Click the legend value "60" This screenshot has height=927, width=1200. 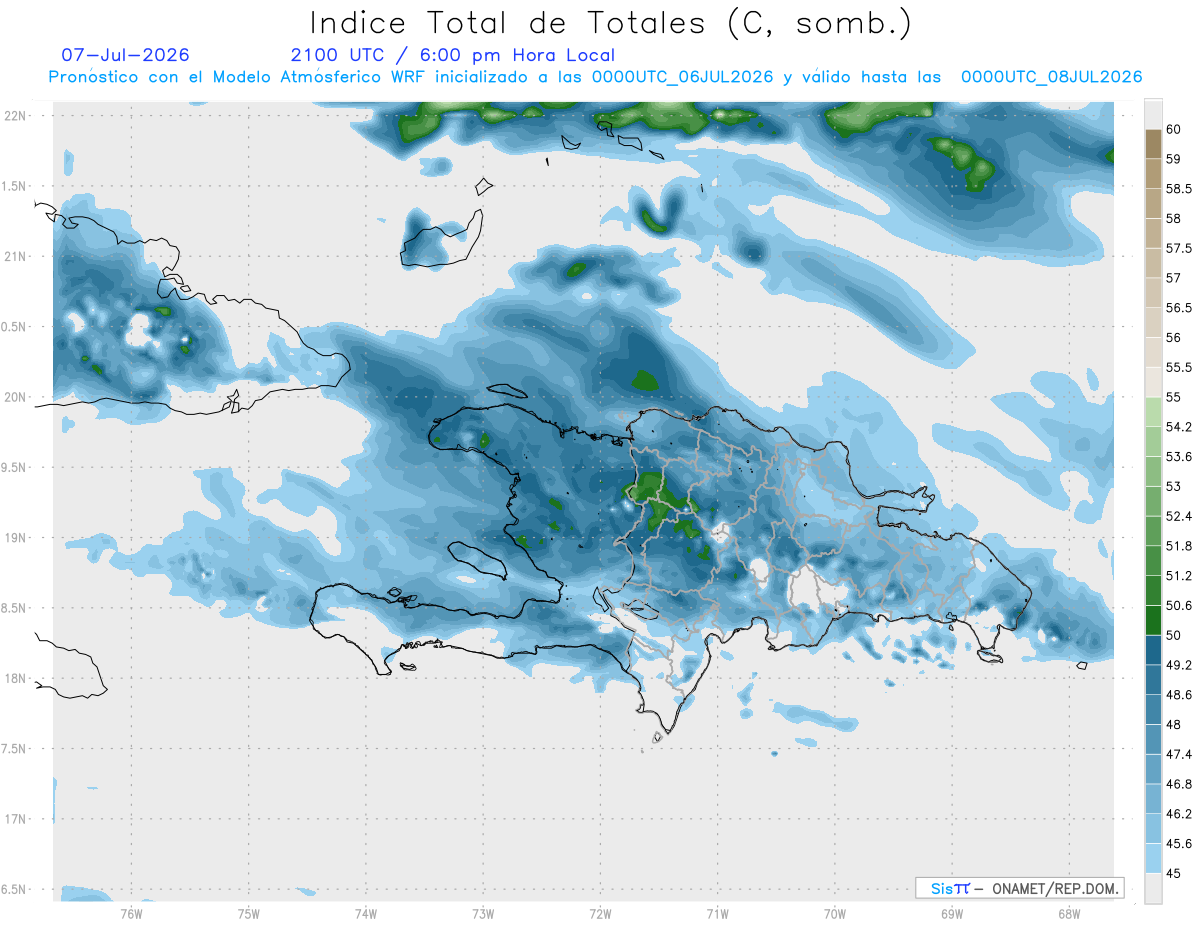(1174, 129)
